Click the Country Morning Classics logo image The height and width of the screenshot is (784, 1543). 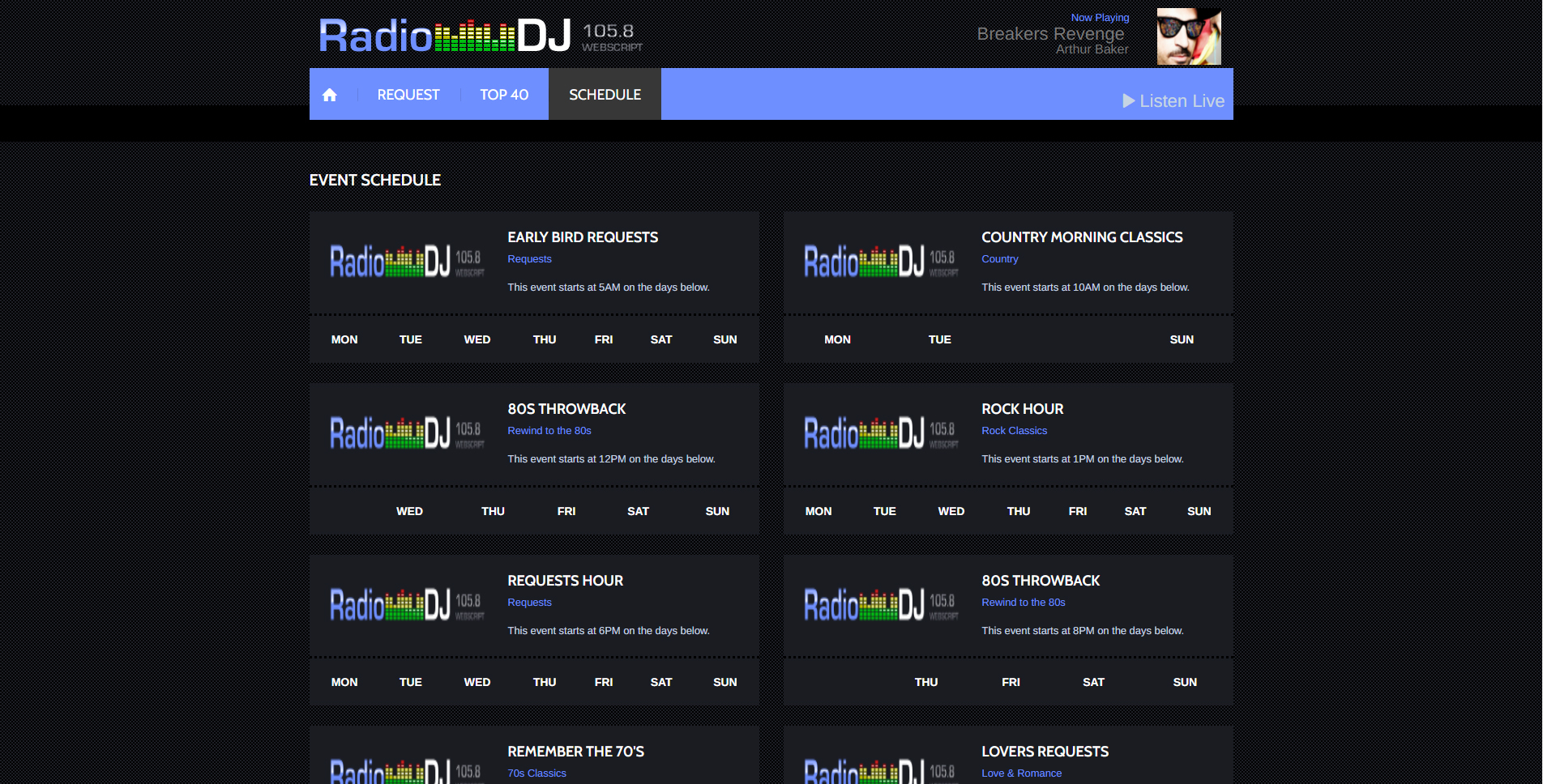[x=881, y=262]
